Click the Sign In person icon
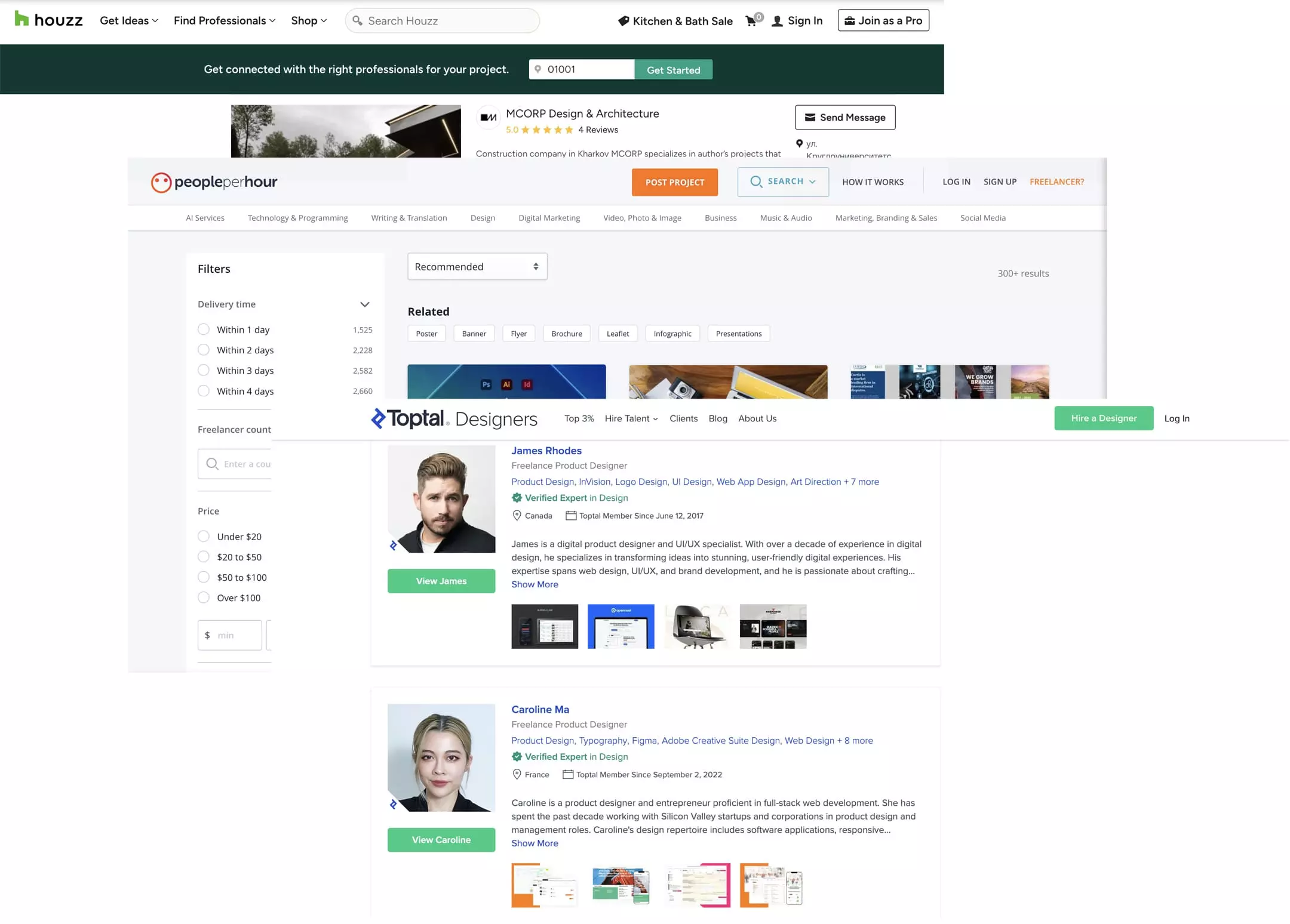This screenshot has height=924, width=1290. (x=777, y=21)
